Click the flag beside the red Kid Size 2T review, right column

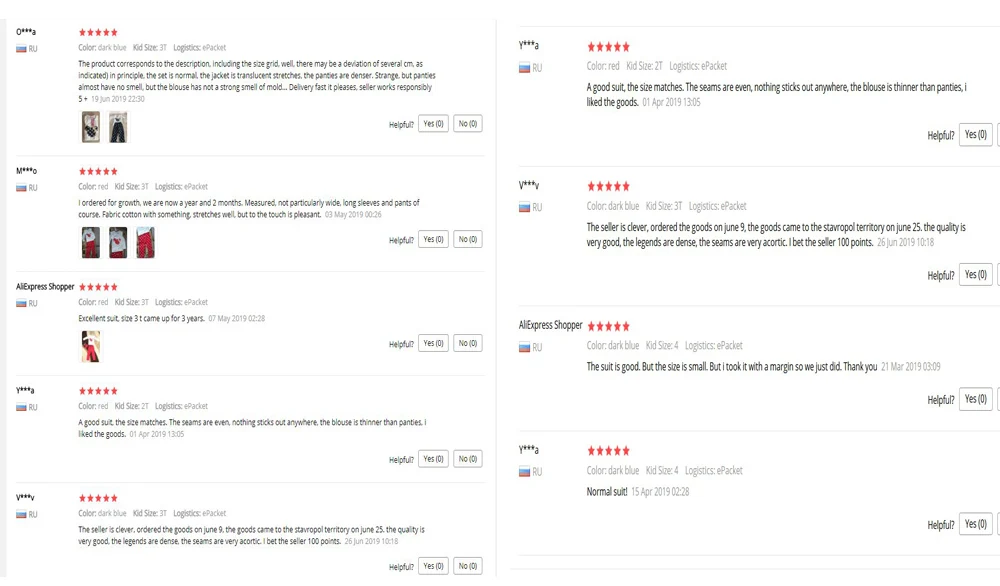524,68
